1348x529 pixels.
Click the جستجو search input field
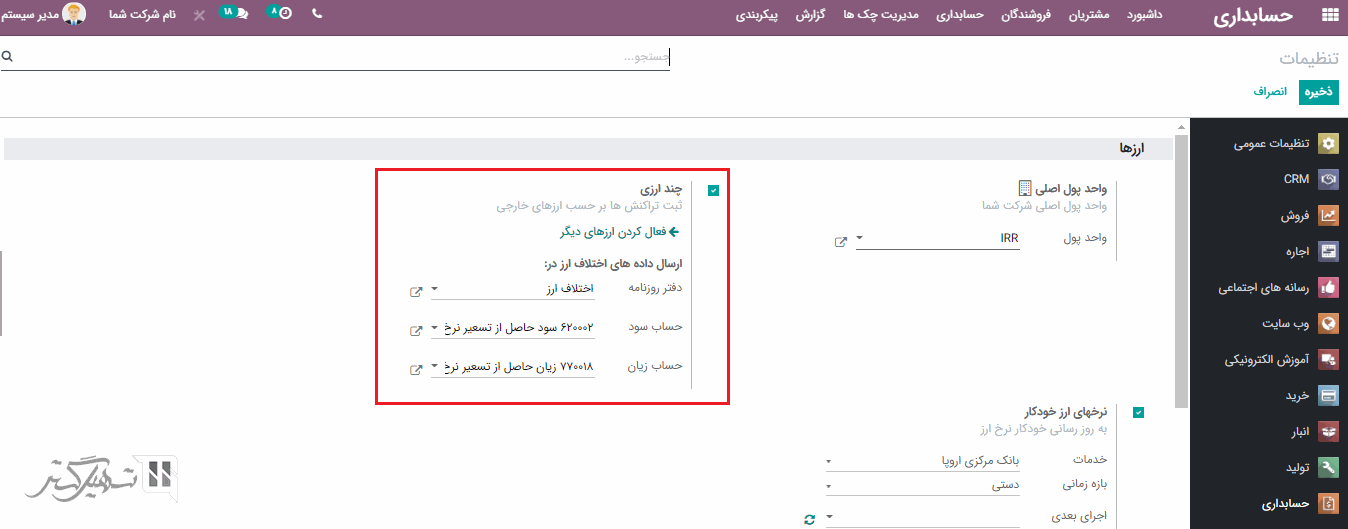point(340,58)
